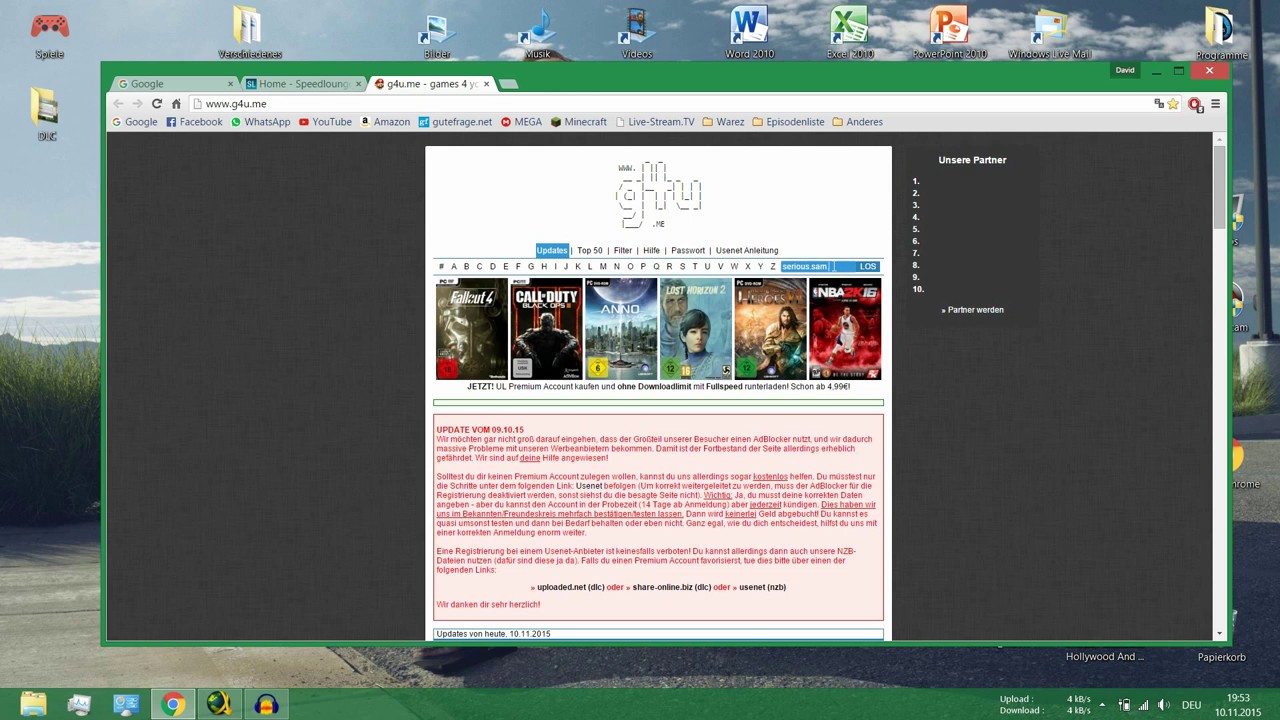Screen dimensions: 1280x720
Task: Open YouTube bookmark
Action: 325,122
